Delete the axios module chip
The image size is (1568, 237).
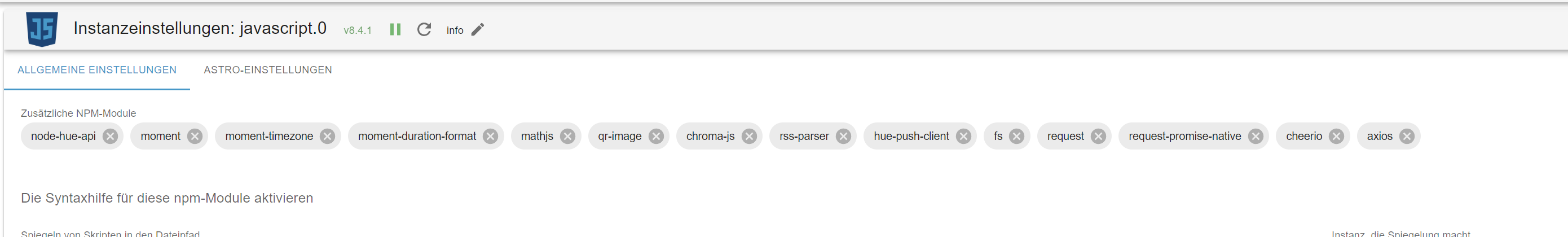pos(1407,136)
